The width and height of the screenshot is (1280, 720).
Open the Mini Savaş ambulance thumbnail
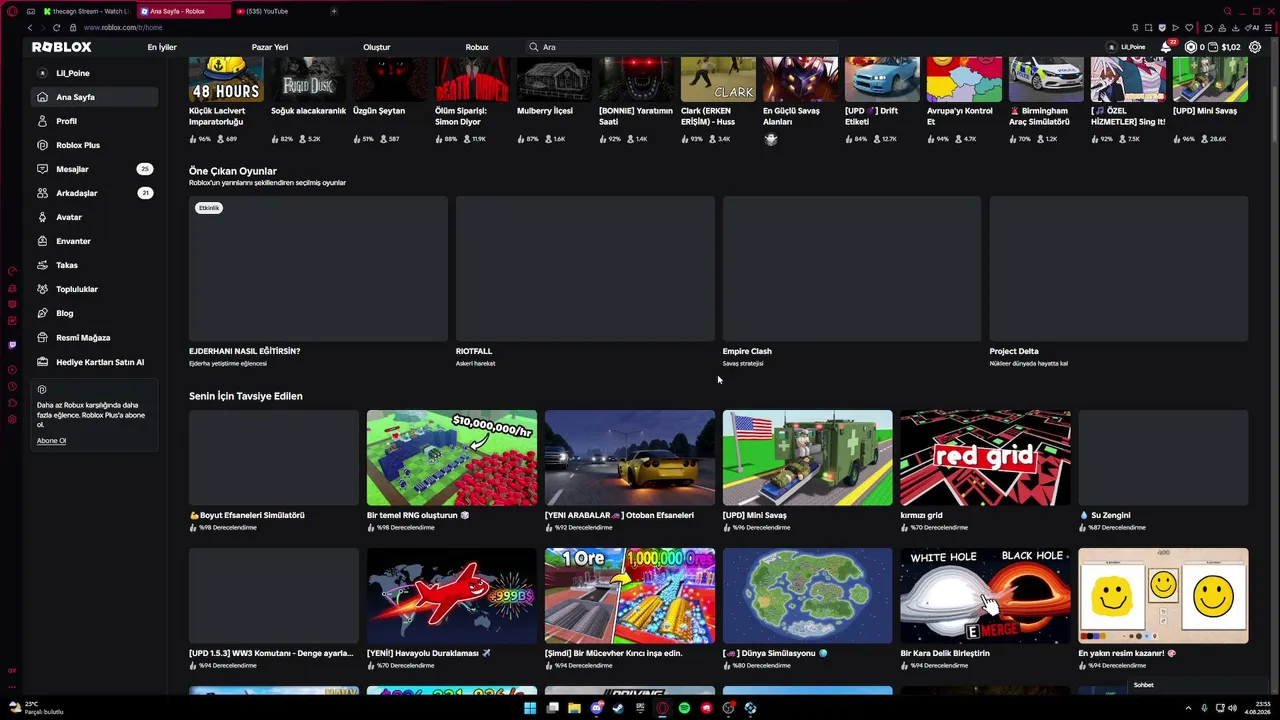click(x=808, y=458)
